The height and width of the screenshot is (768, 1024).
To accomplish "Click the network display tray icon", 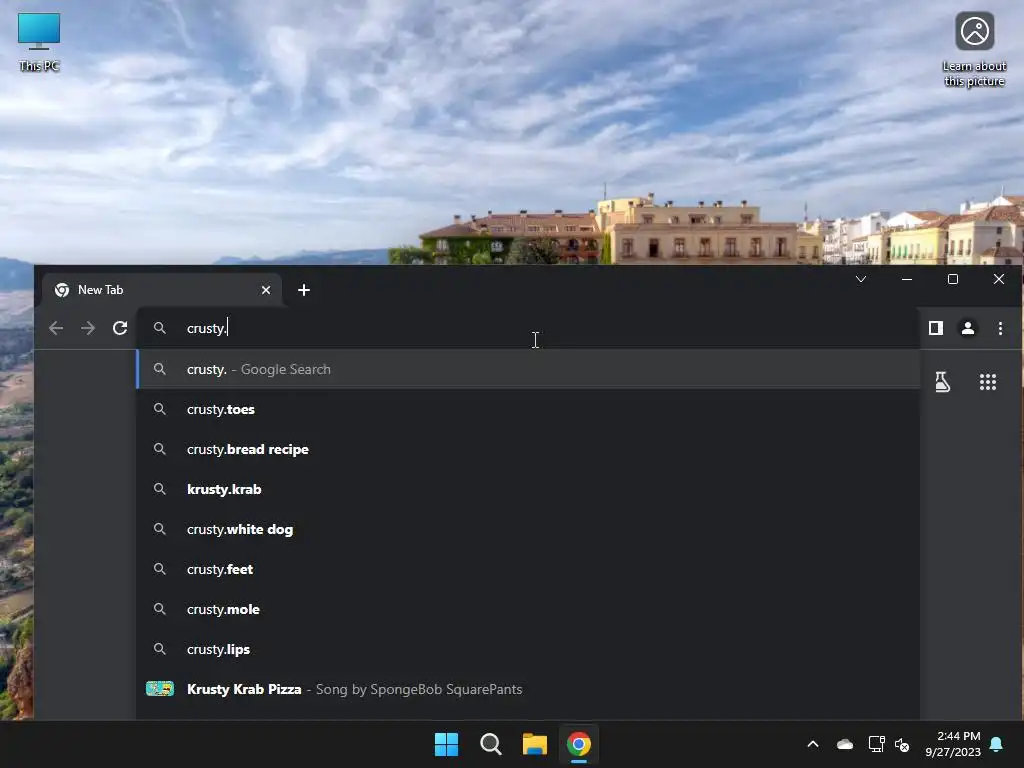I will pyautogui.click(x=876, y=744).
